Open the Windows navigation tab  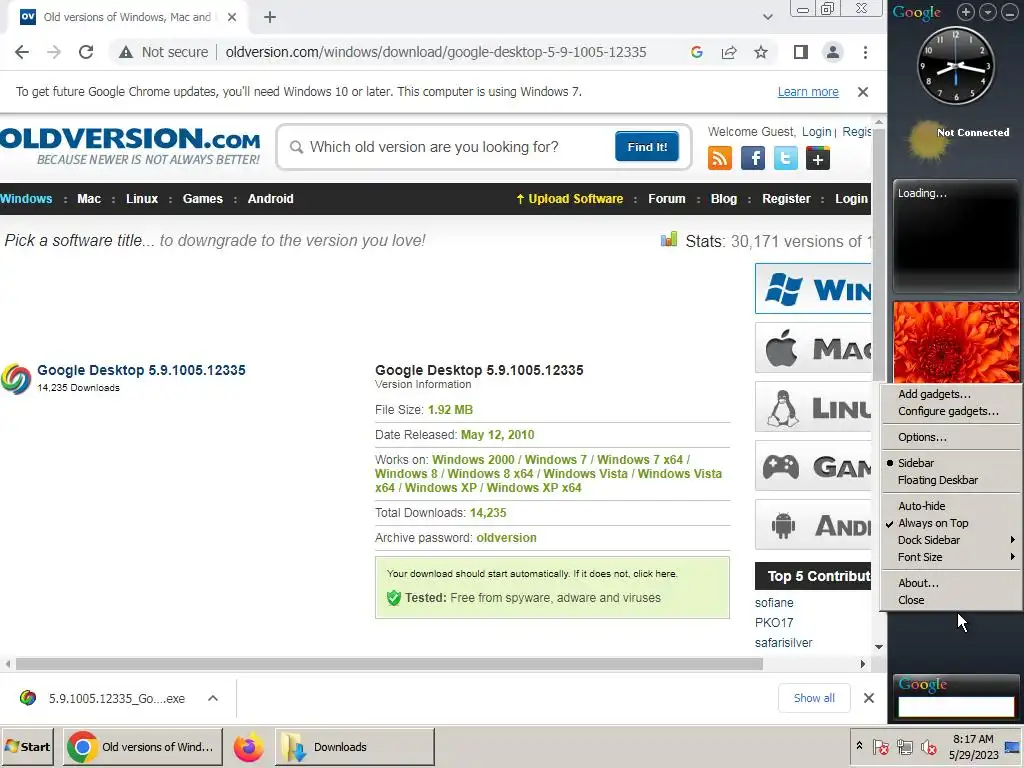tap(26, 199)
